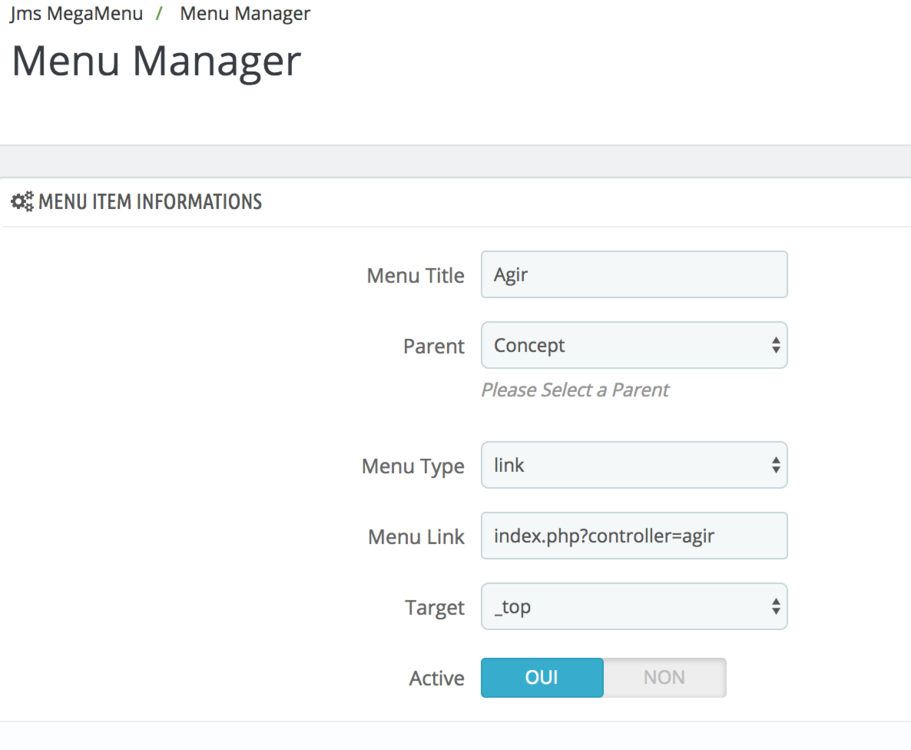Open the Target dropdown showing _top
The height and width of the screenshot is (750, 911).
634,607
